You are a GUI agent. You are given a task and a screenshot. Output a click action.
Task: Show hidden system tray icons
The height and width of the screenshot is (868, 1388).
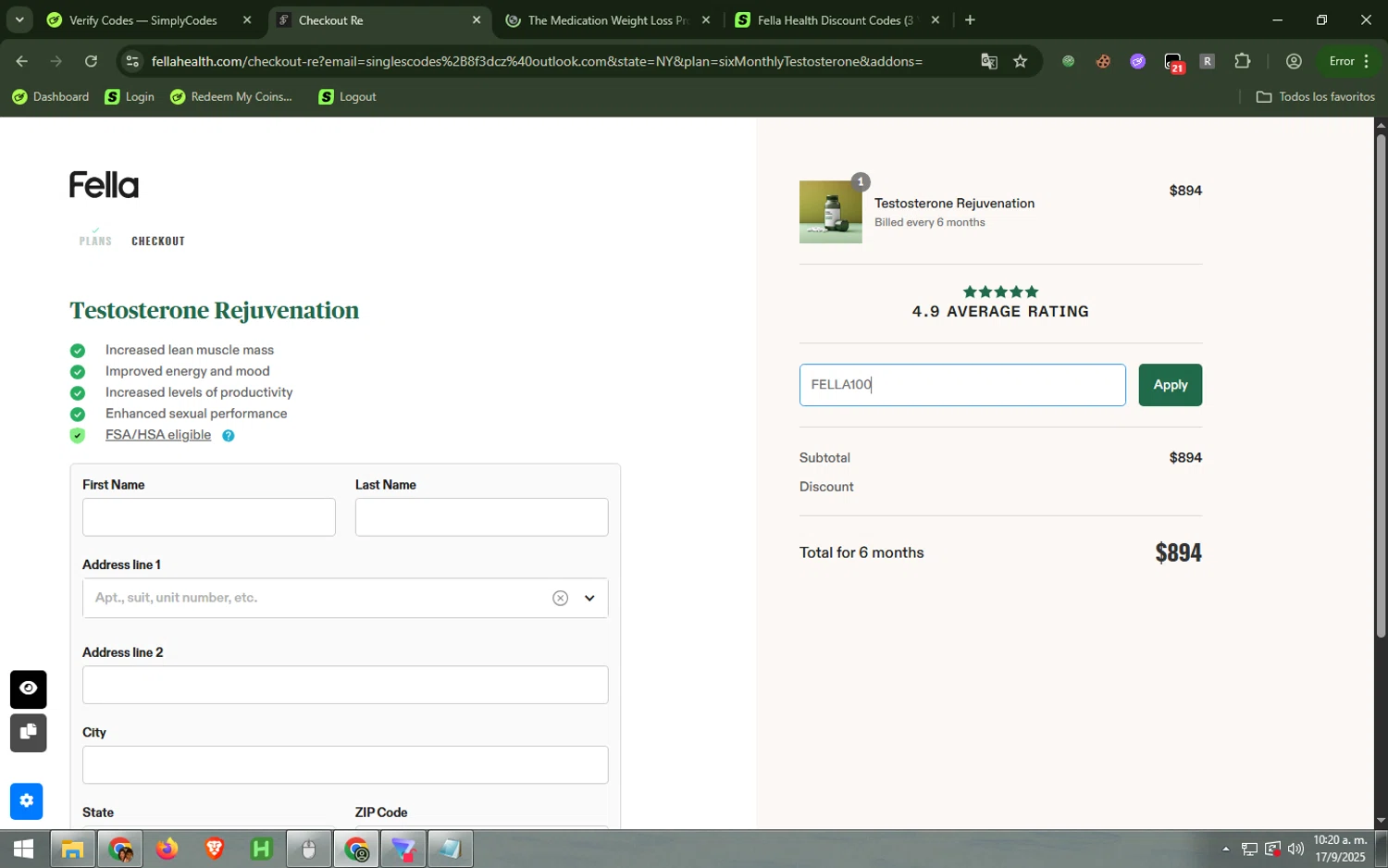1226,849
